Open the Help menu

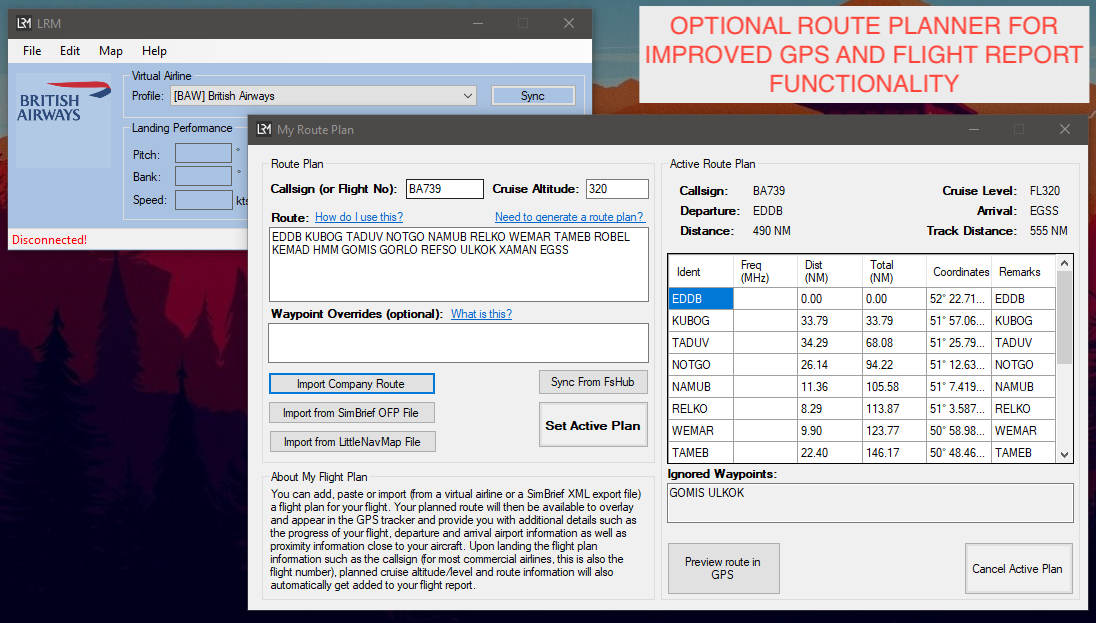(x=154, y=51)
